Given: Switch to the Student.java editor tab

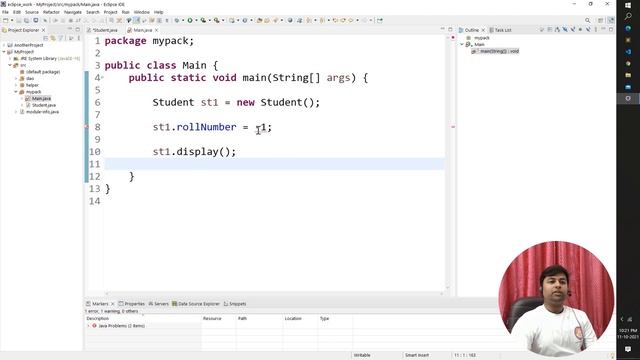Looking at the screenshot, I should [102, 30].
